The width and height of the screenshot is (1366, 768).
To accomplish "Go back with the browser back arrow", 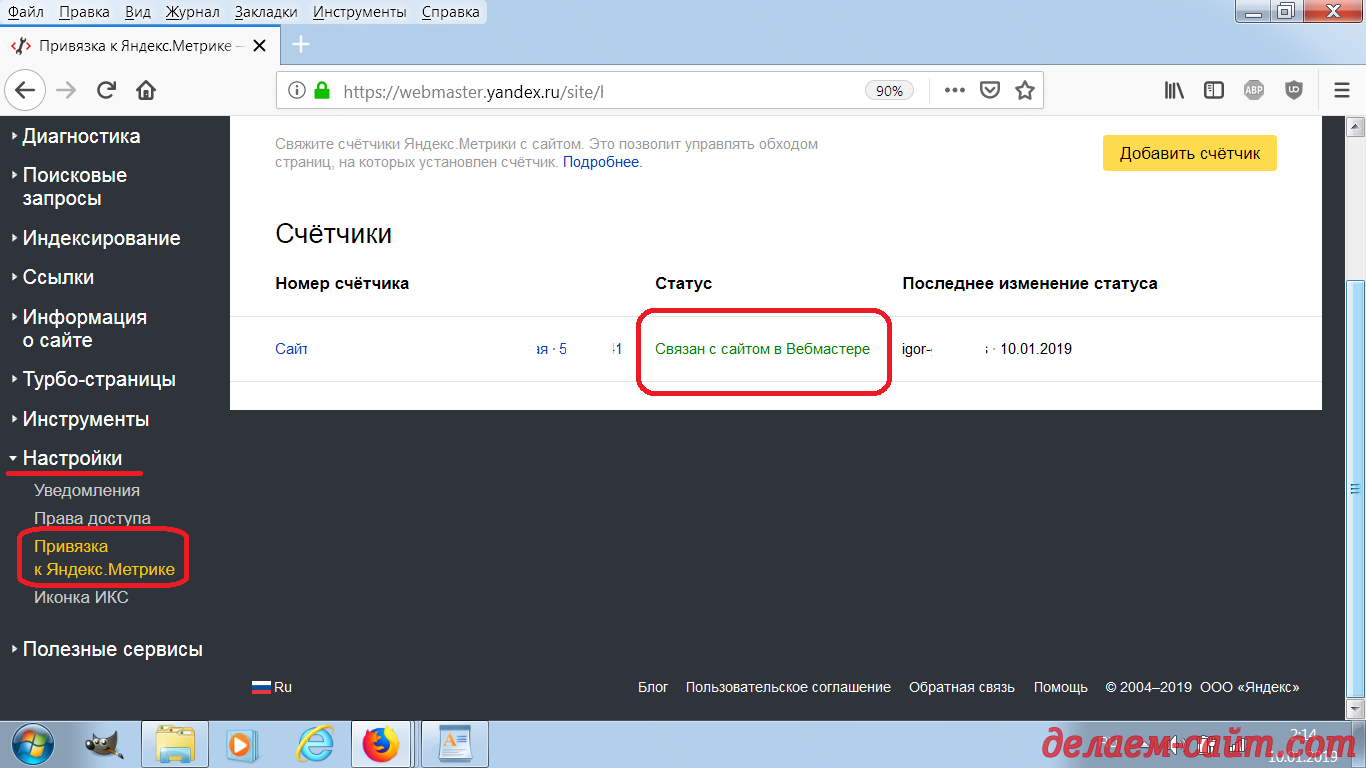I will [25, 90].
